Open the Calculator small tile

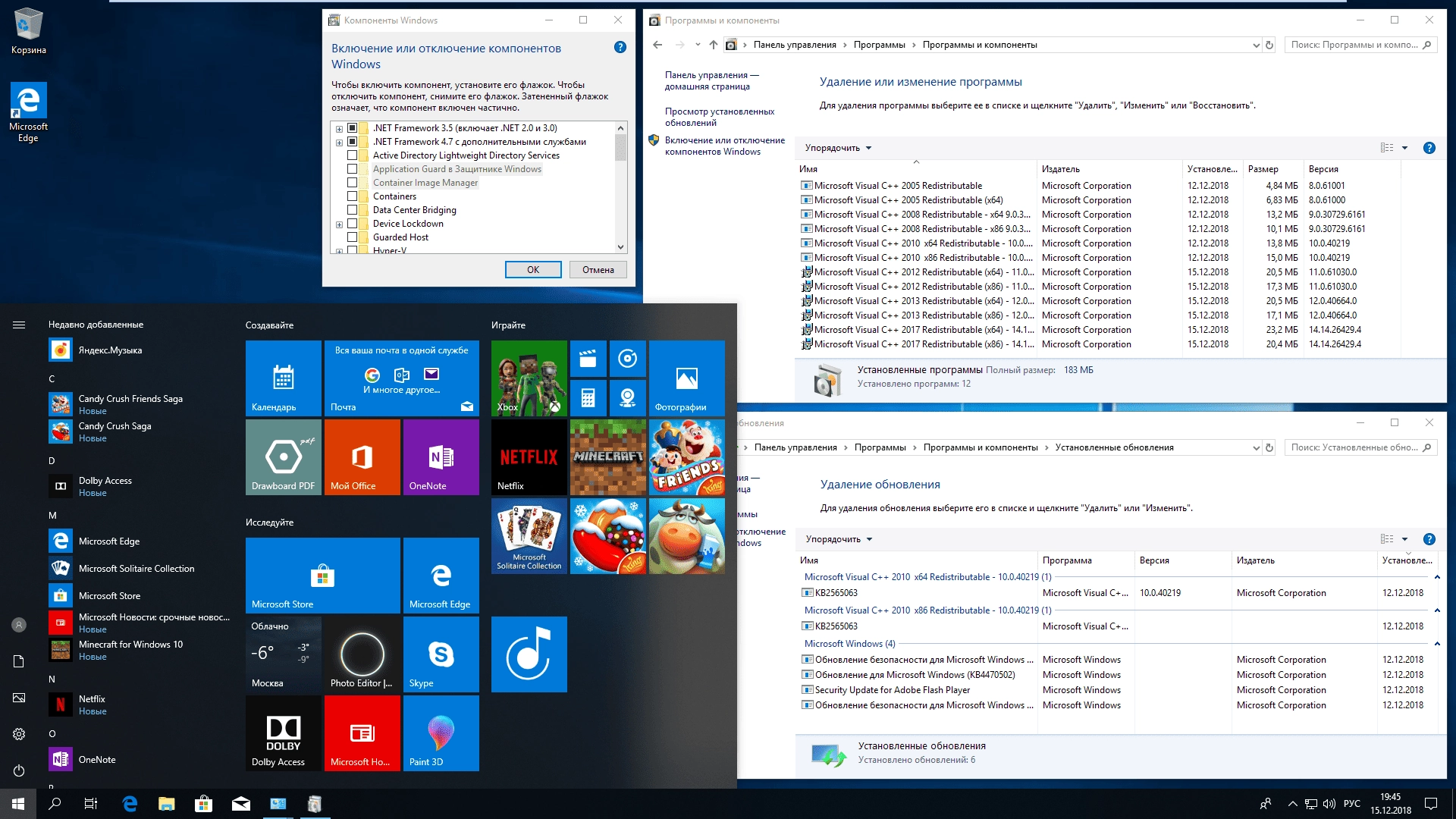click(588, 398)
